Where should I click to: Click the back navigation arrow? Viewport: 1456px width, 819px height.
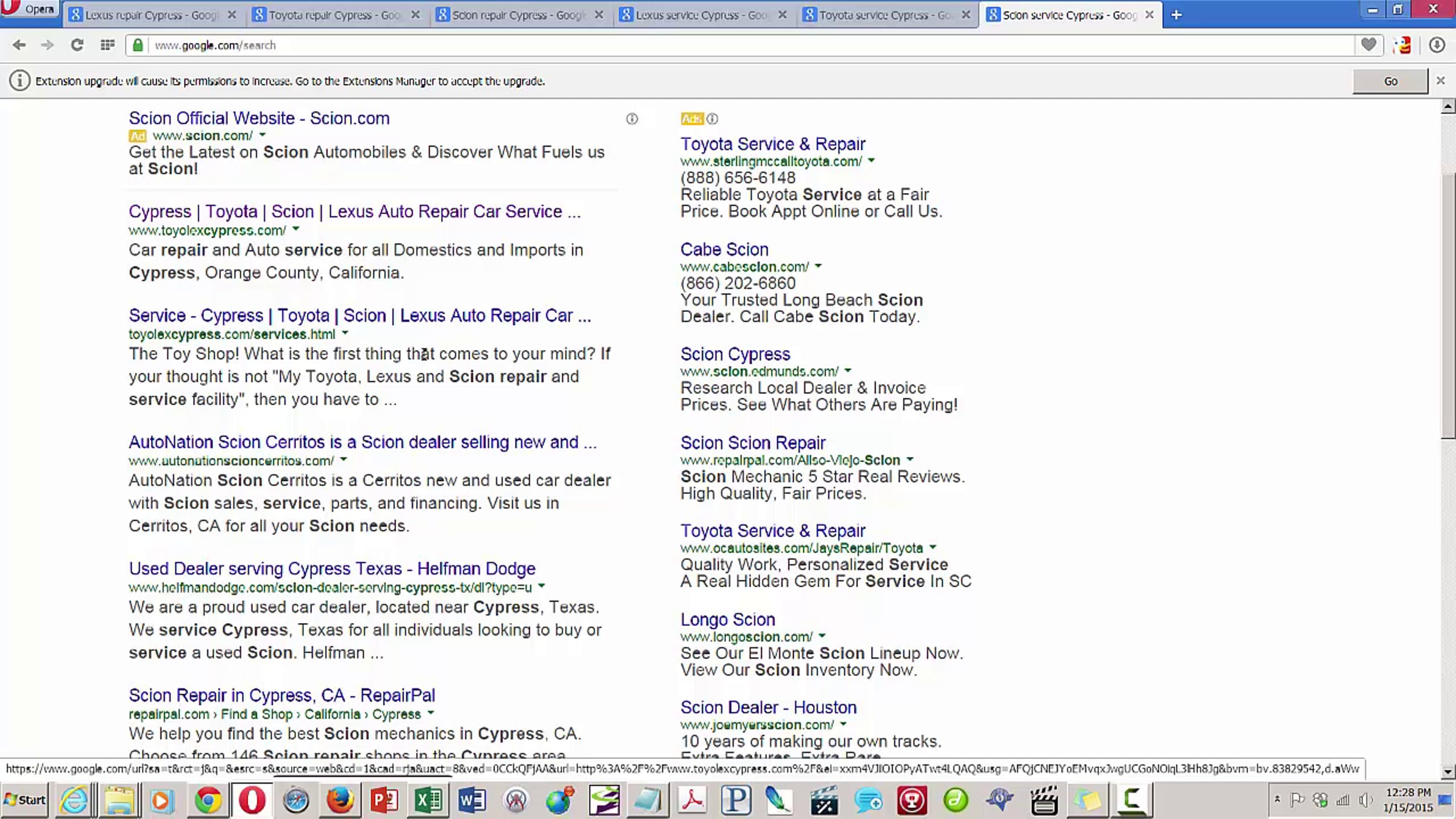click(19, 45)
